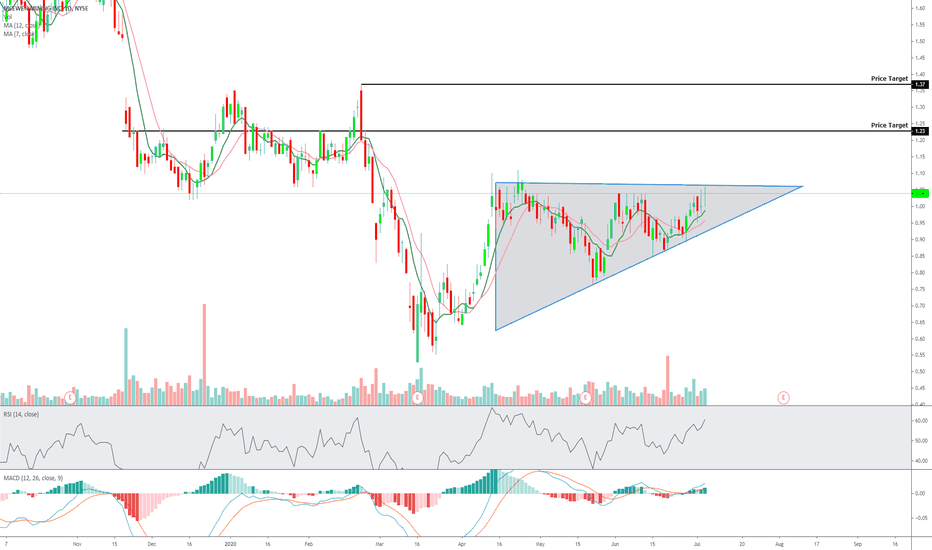932x550 pixels.
Task: Click the May label on the time axis
Action: [540, 543]
